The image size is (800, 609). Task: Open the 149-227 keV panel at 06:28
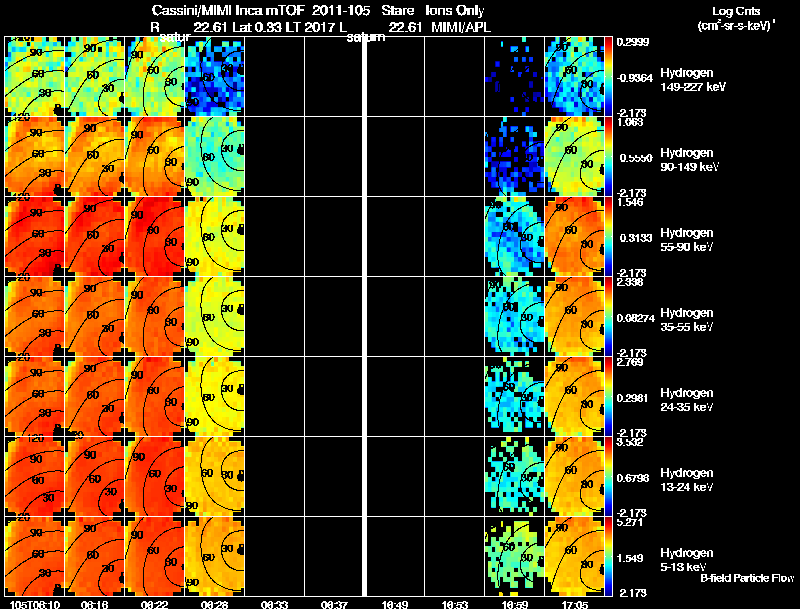[x=214, y=77]
